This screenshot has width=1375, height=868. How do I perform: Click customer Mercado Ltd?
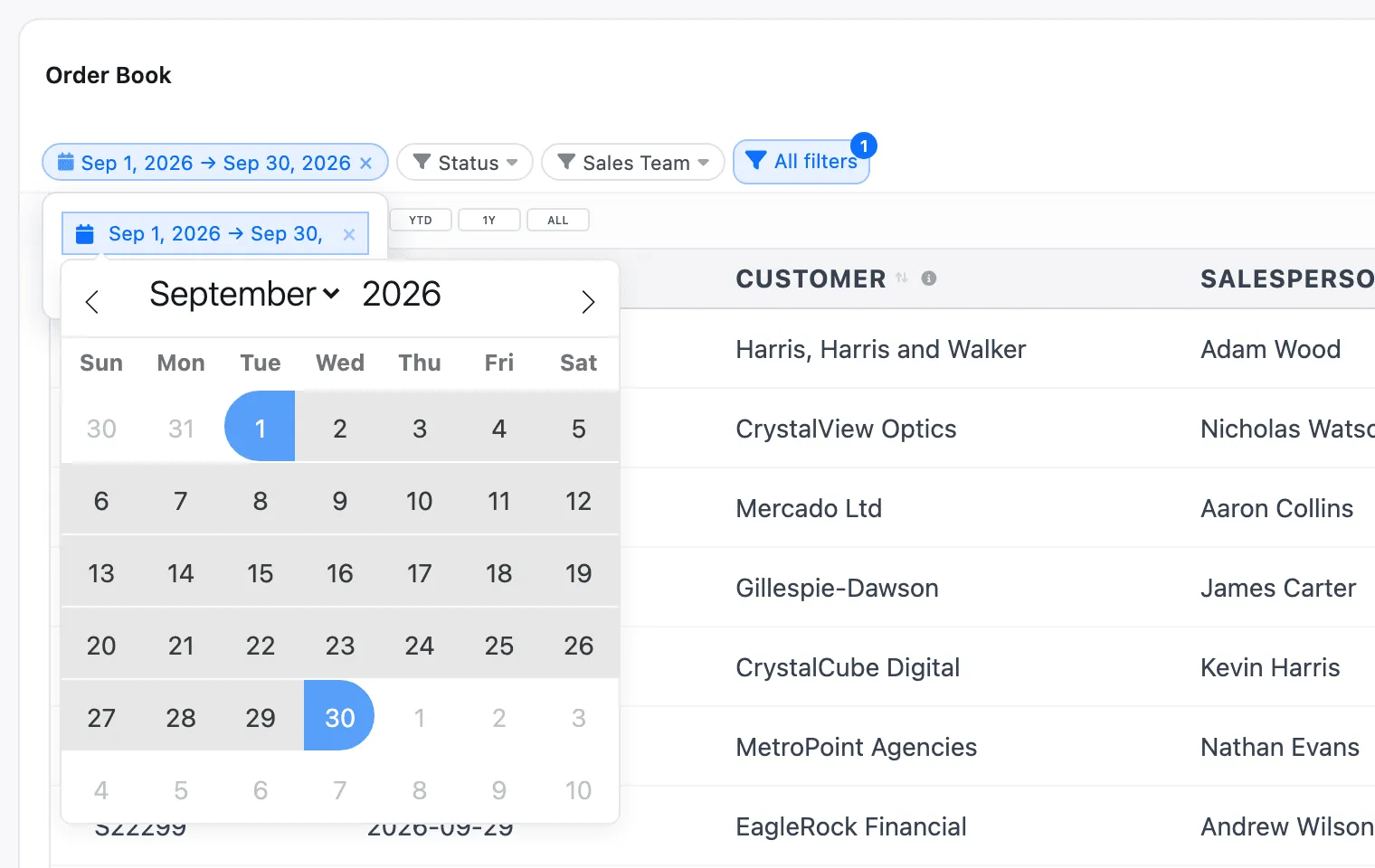[x=809, y=508]
